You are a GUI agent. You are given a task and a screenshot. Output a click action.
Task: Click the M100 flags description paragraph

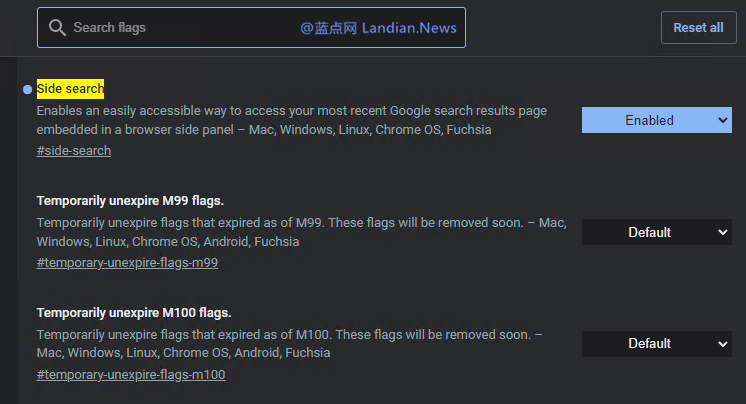(290, 343)
